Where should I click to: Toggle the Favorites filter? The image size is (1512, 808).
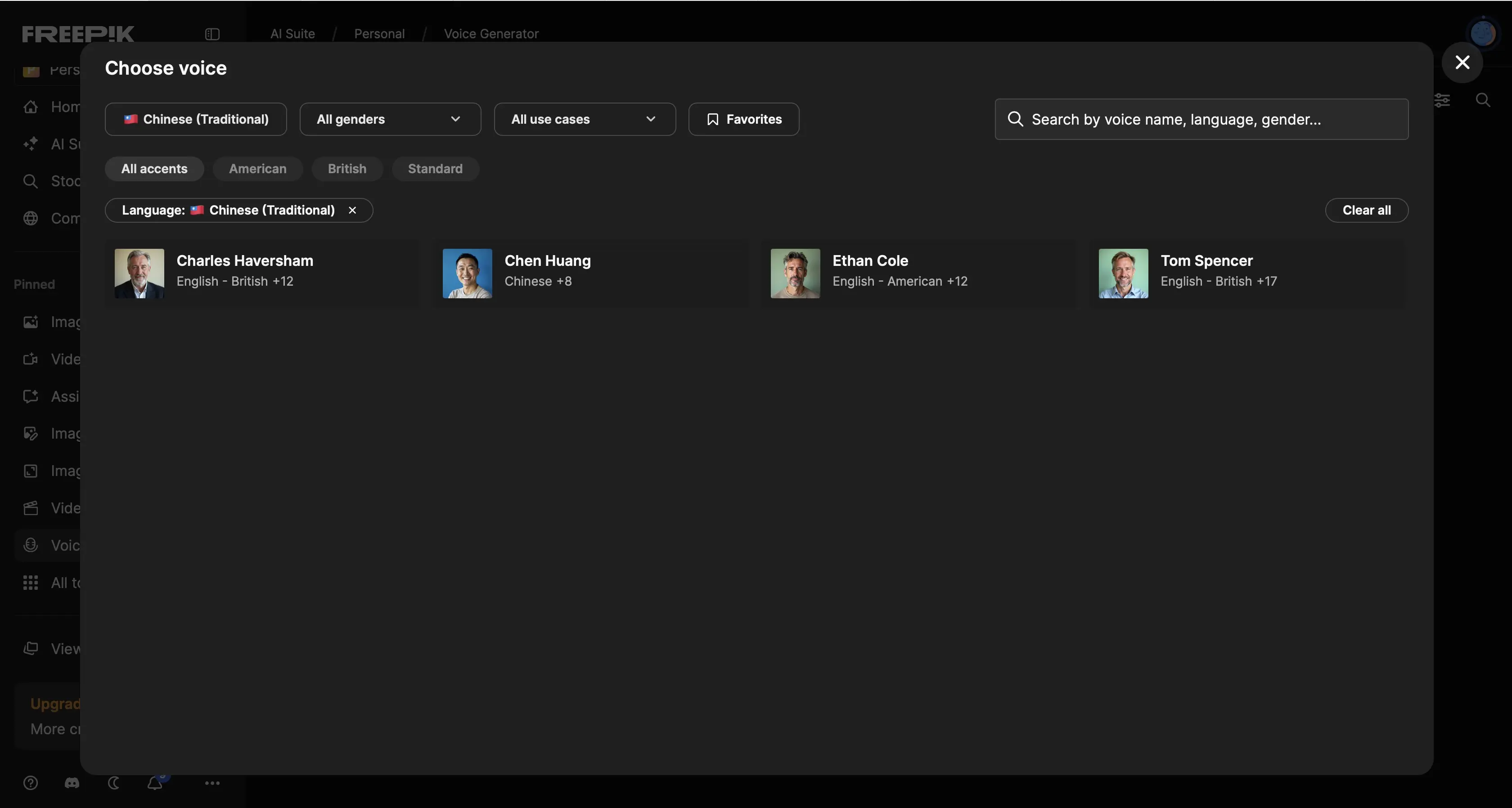pyautogui.click(x=743, y=119)
